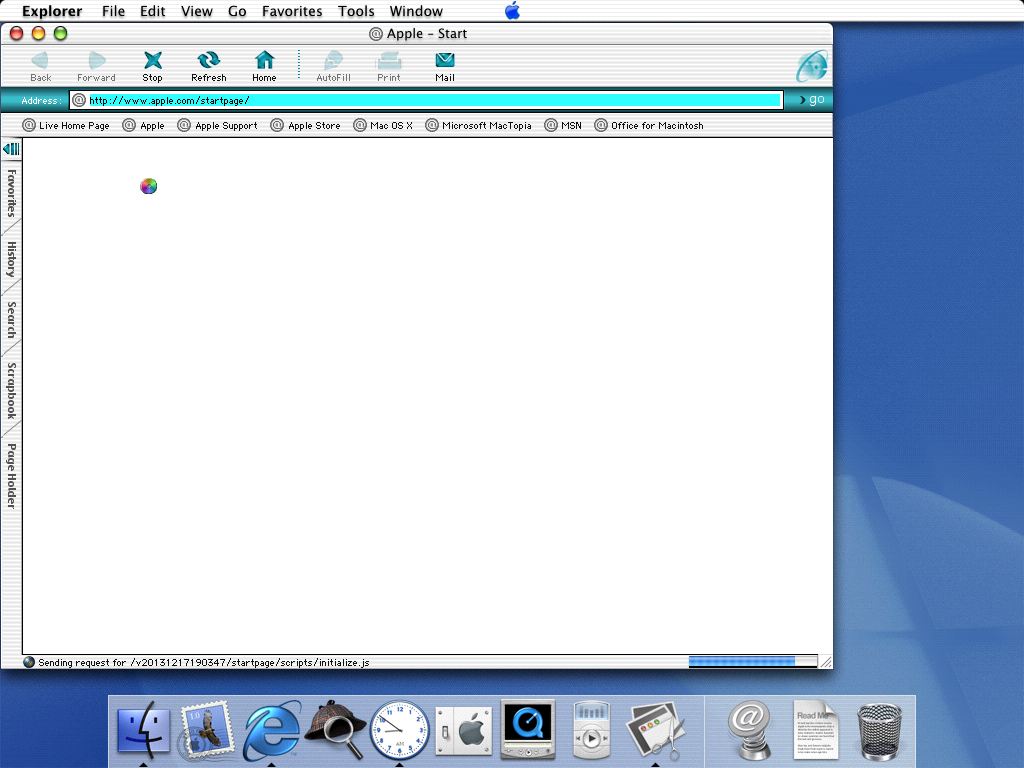Click the window resize grip corner
1024x768 pixels.
(825, 662)
